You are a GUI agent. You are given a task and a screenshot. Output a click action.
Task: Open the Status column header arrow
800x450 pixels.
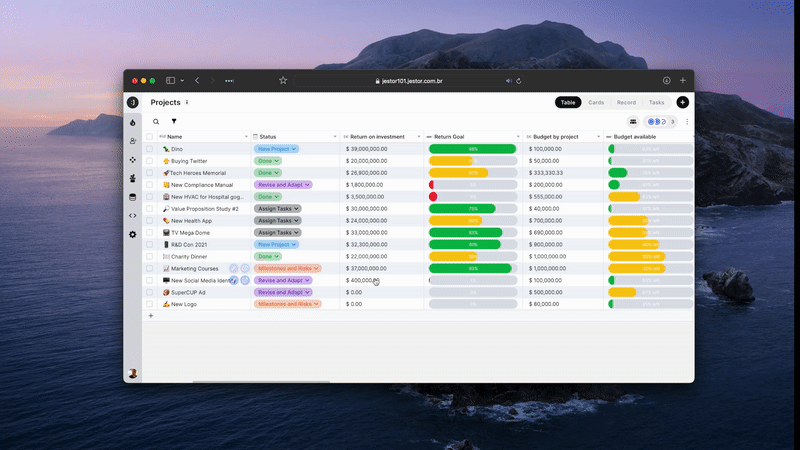point(335,137)
